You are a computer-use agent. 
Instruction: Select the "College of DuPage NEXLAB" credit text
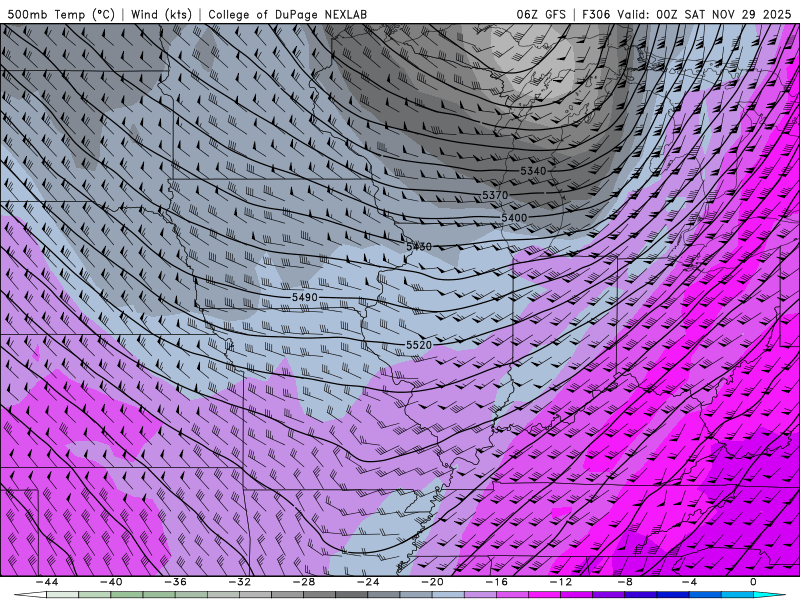coord(287,14)
